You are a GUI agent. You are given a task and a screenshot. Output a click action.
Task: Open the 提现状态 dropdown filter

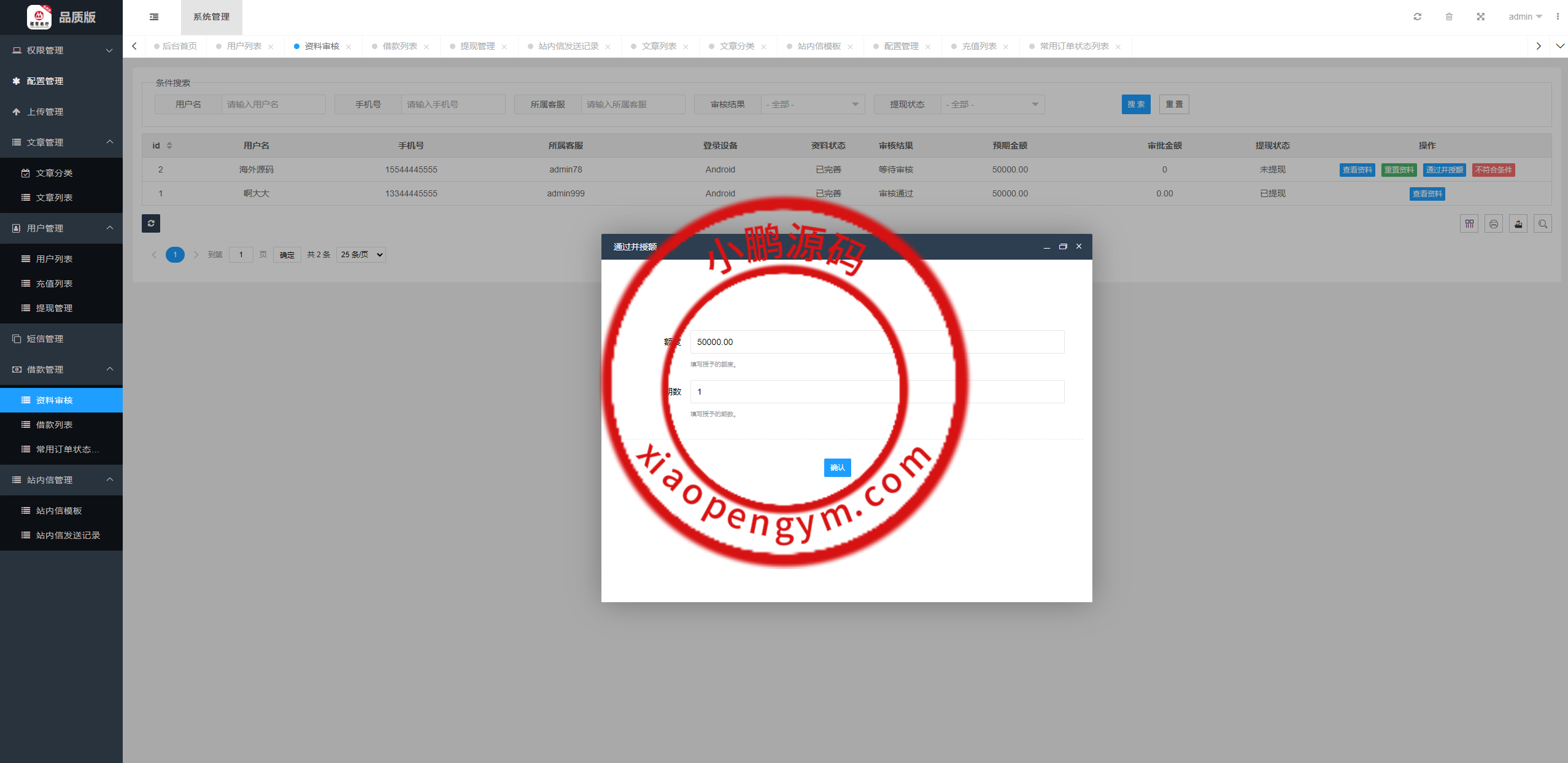click(x=992, y=104)
